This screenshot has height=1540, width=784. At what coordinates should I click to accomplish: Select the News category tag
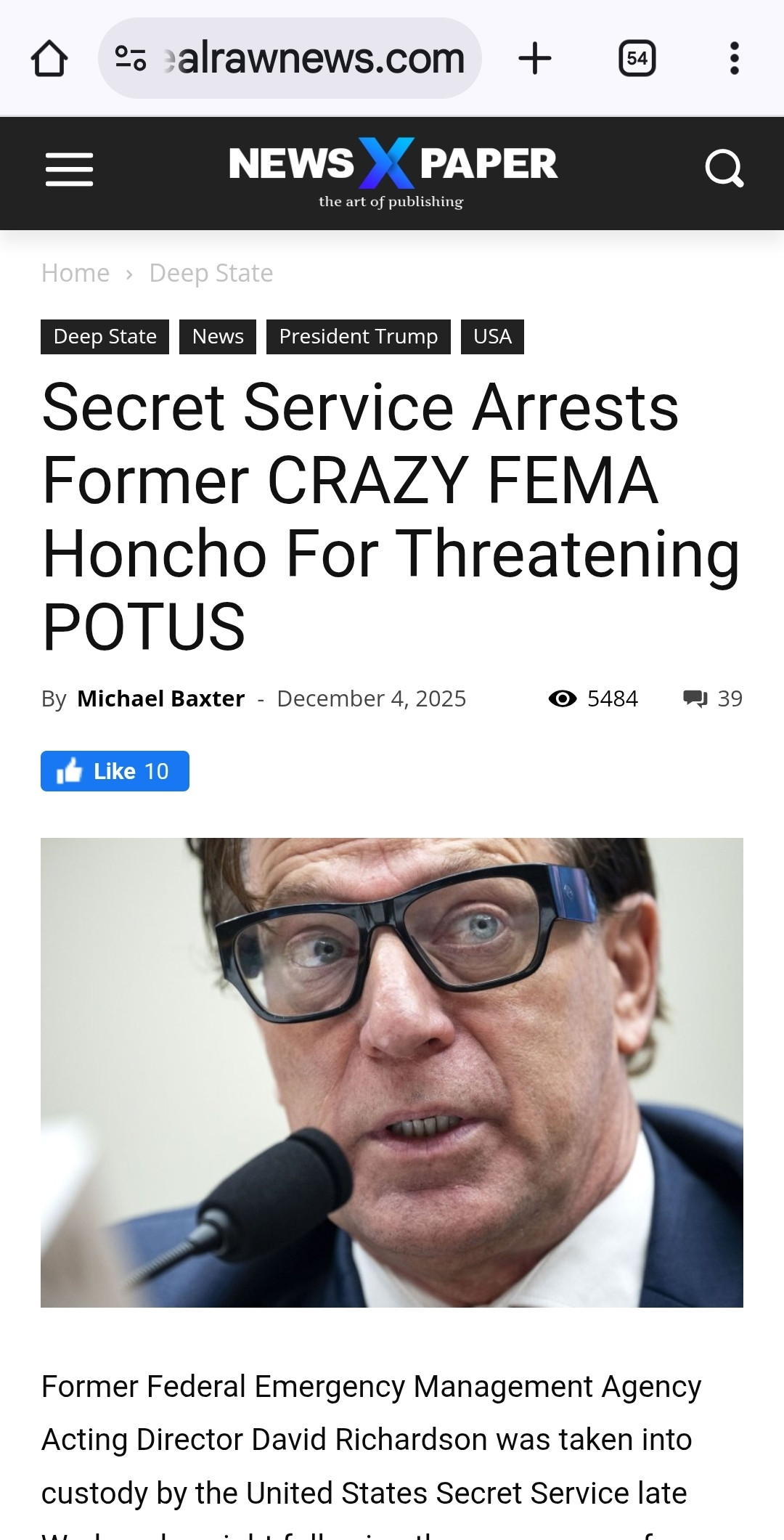tap(218, 337)
